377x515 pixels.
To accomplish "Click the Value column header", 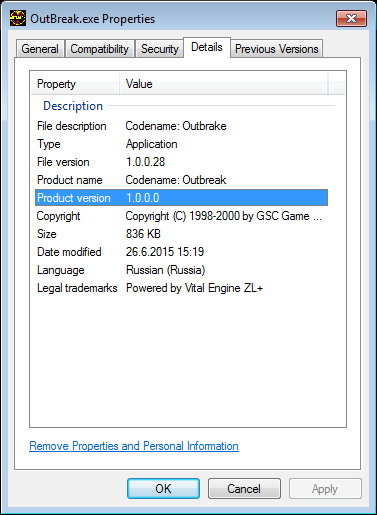I will pyautogui.click(x=224, y=84).
